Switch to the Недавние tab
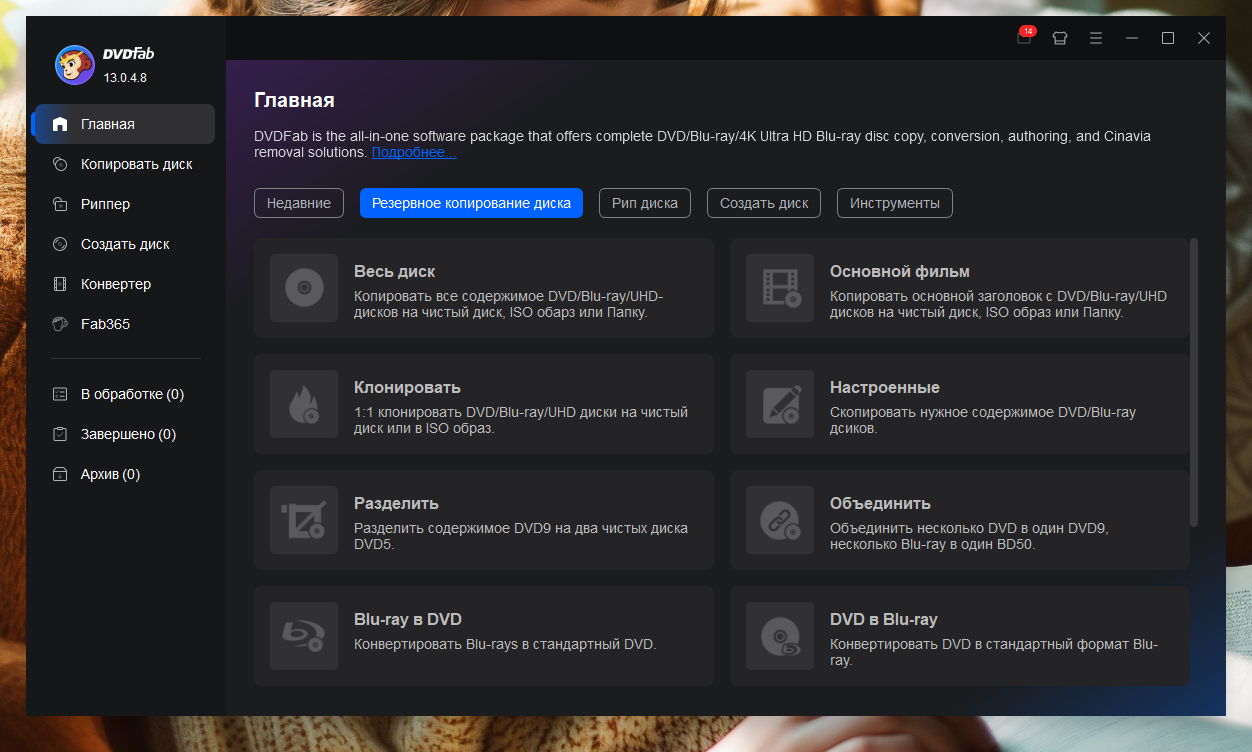1252x752 pixels. click(x=299, y=203)
